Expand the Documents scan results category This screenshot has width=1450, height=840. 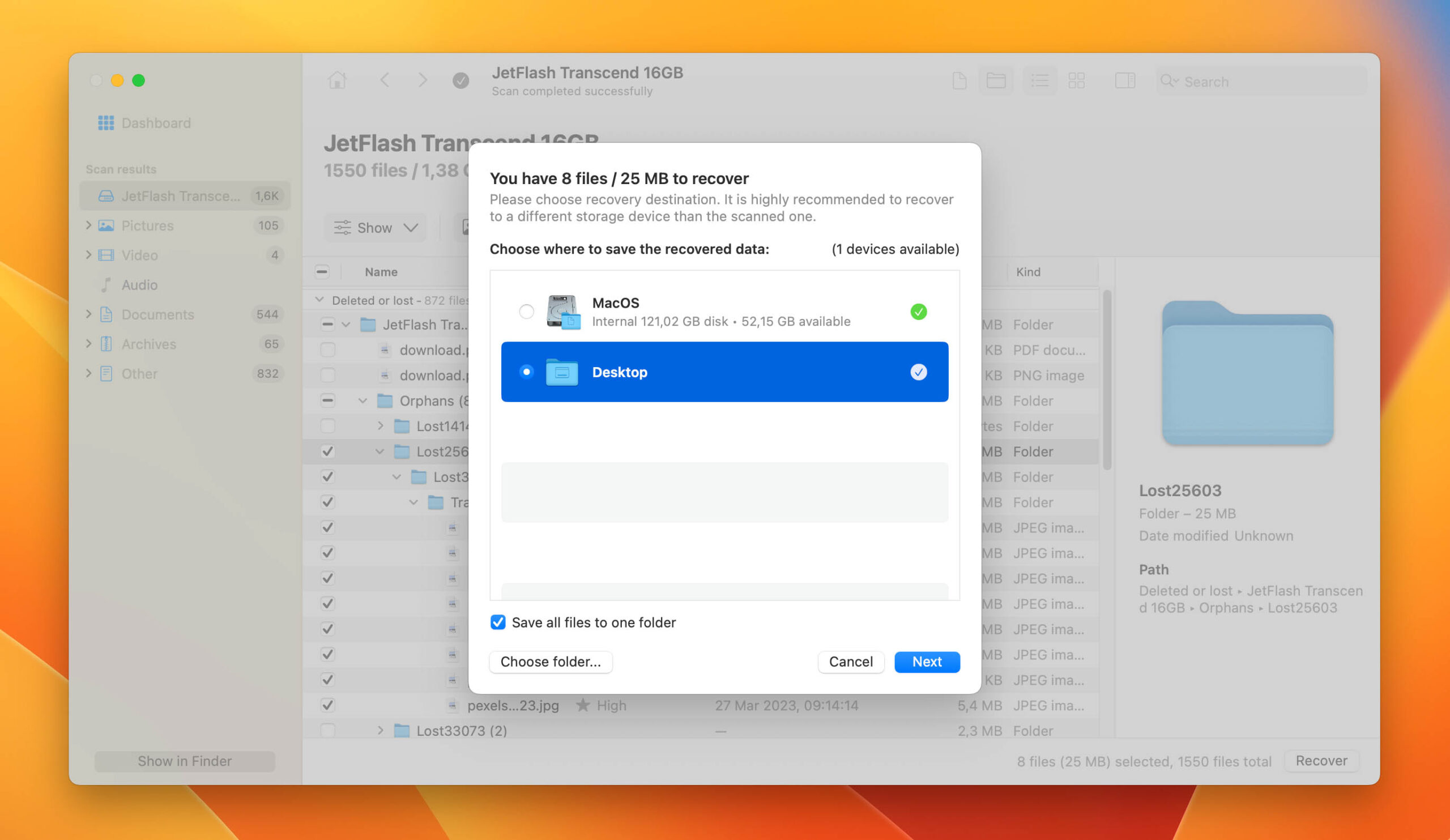[x=90, y=313]
